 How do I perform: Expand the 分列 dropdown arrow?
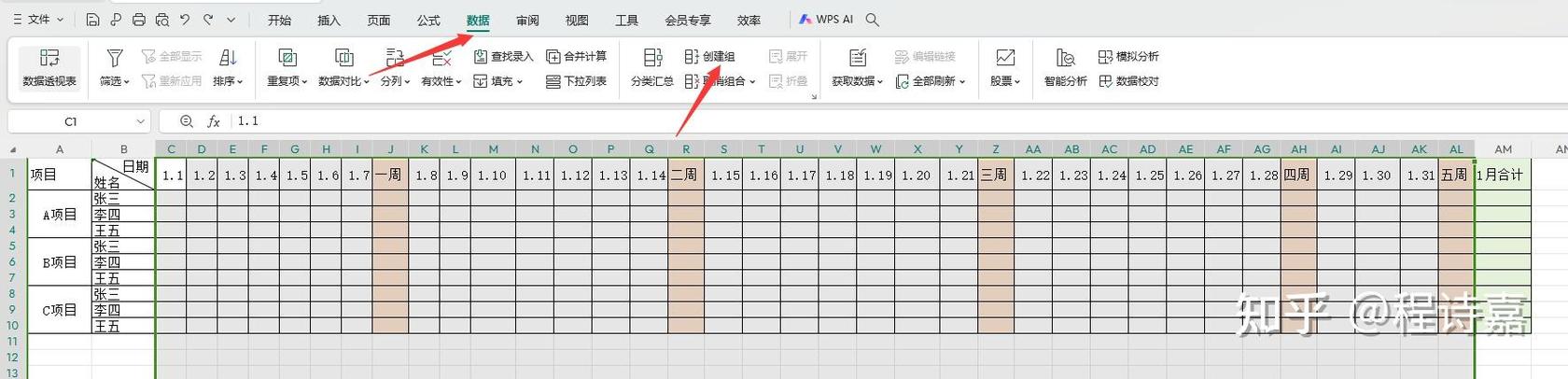point(407,82)
